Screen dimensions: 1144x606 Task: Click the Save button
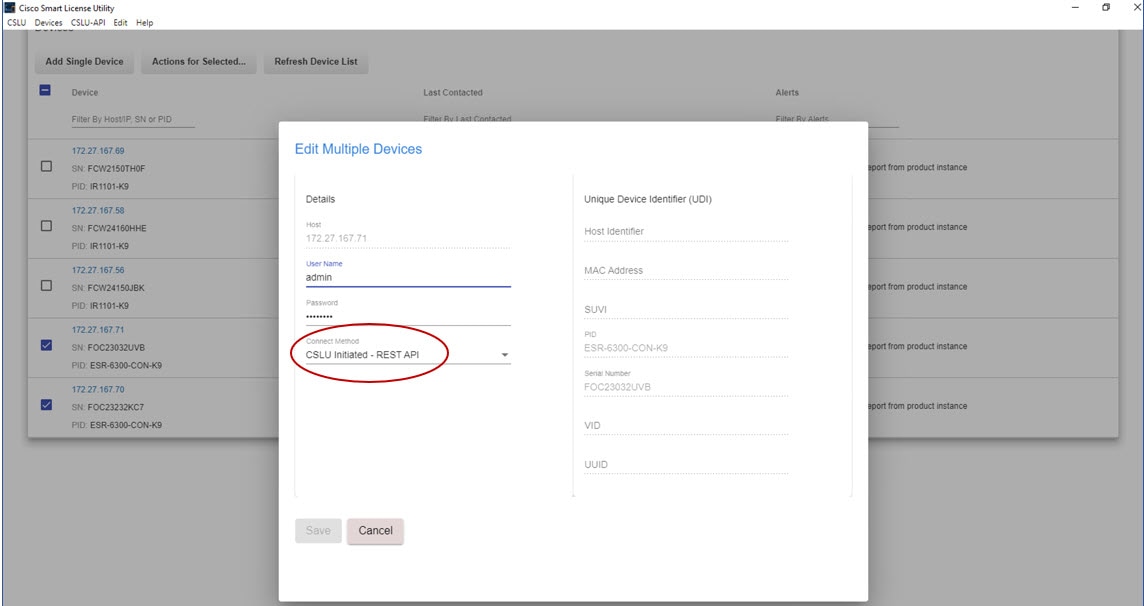tap(318, 531)
